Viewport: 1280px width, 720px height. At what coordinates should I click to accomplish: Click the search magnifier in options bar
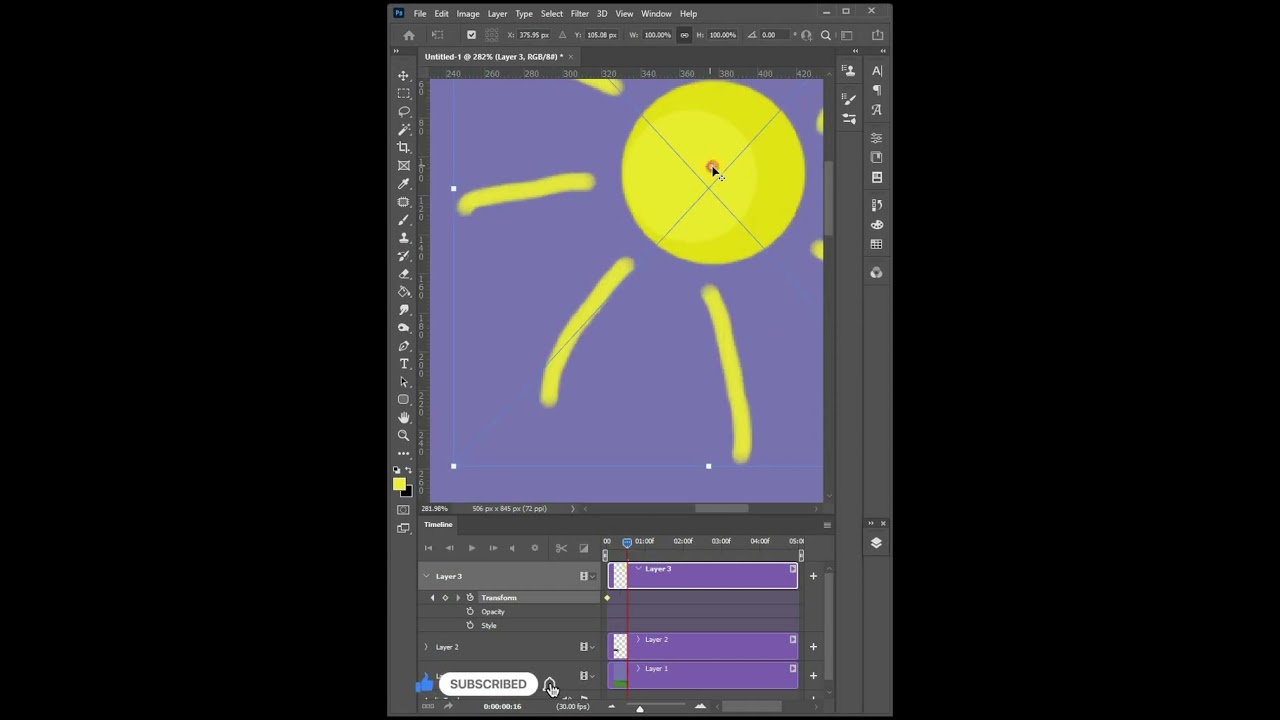point(826,35)
